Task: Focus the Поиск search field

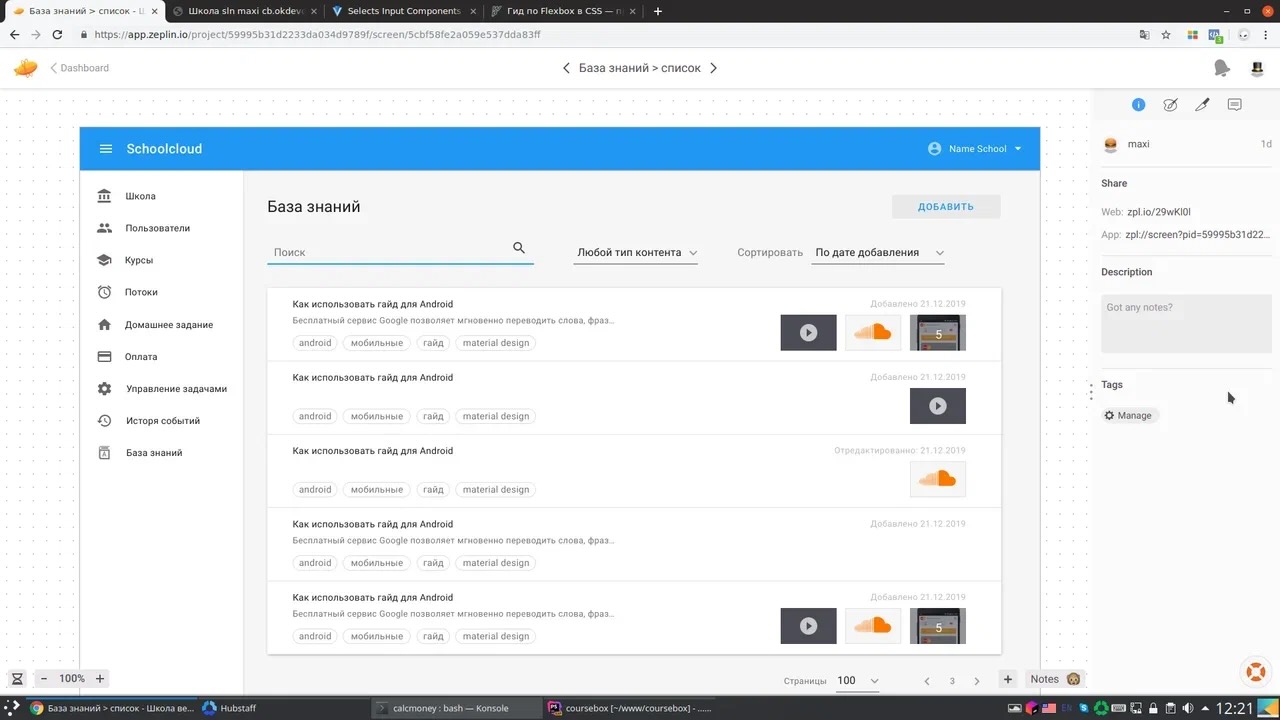Action: coord(400,252)
